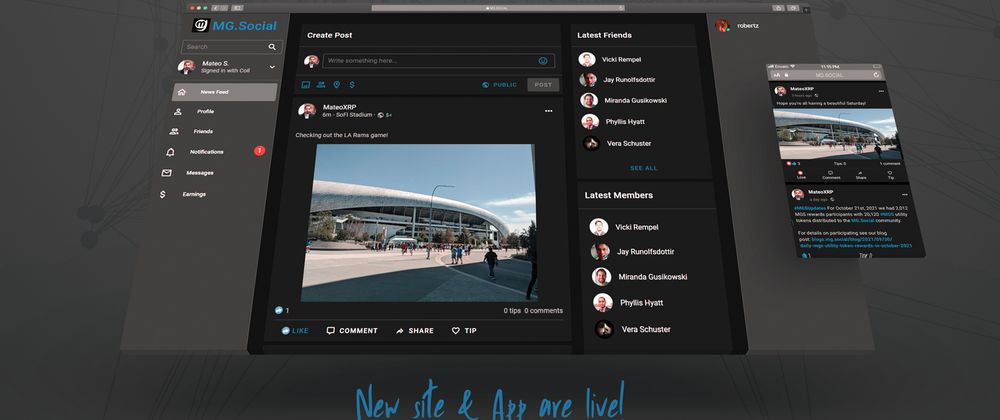Click the search magnifier icon in sidebar
The width and height of the screenshot is (1000, 420).
(x=272, y=47)
